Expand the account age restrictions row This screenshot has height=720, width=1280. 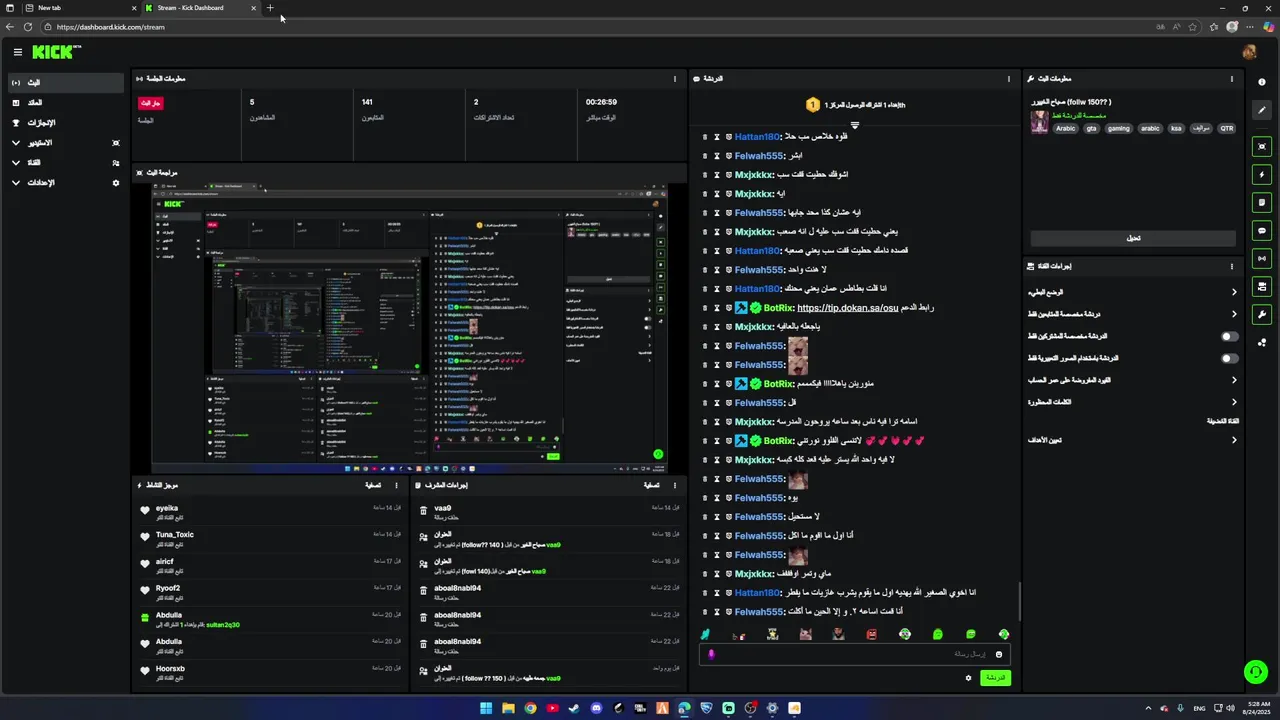point(1133,380)
